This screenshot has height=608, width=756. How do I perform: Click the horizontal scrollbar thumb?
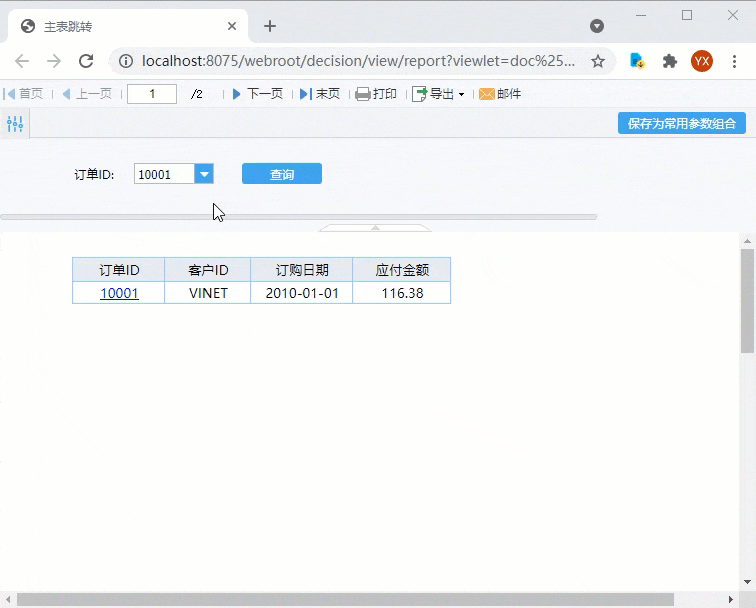(345, 599)
